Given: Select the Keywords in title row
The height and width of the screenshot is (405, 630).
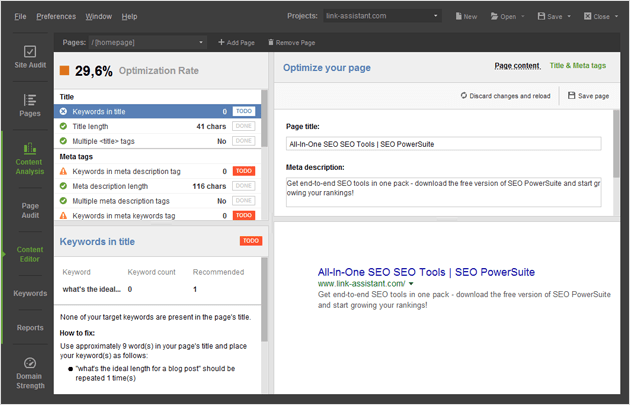Looking at the screenshot, I should (x=158, y=111).
